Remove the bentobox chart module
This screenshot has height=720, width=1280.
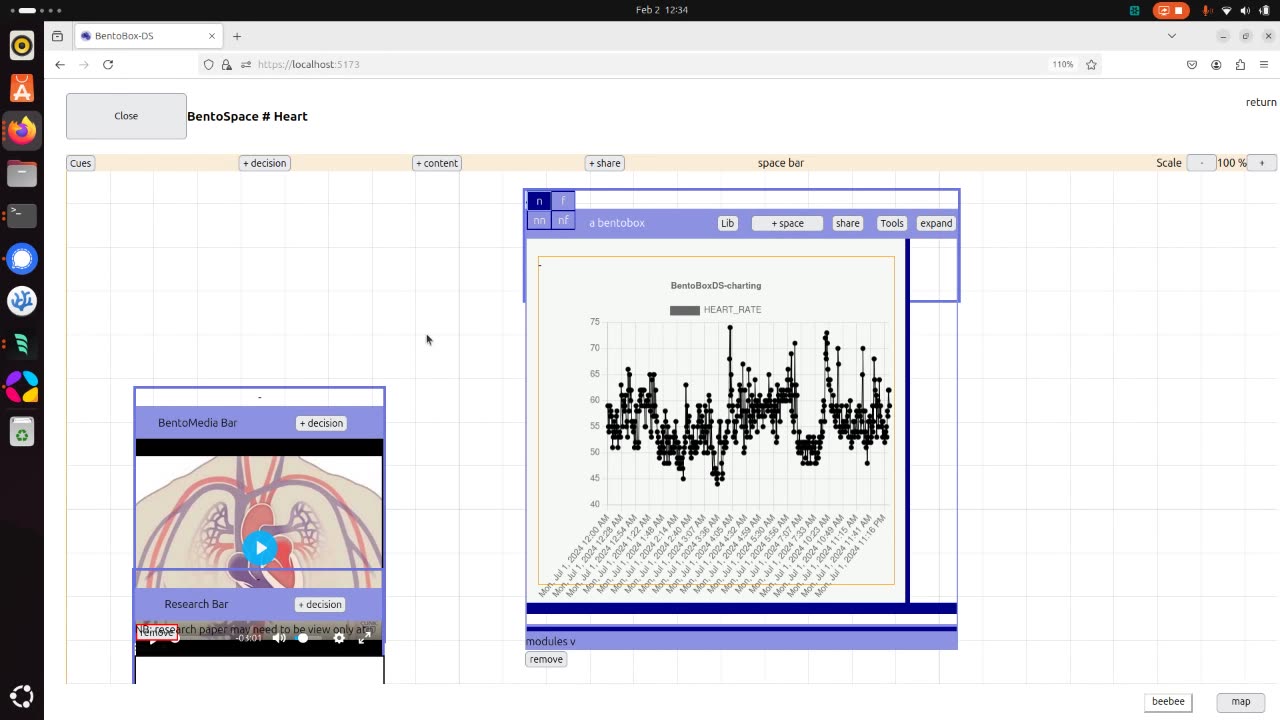[546, 659]
